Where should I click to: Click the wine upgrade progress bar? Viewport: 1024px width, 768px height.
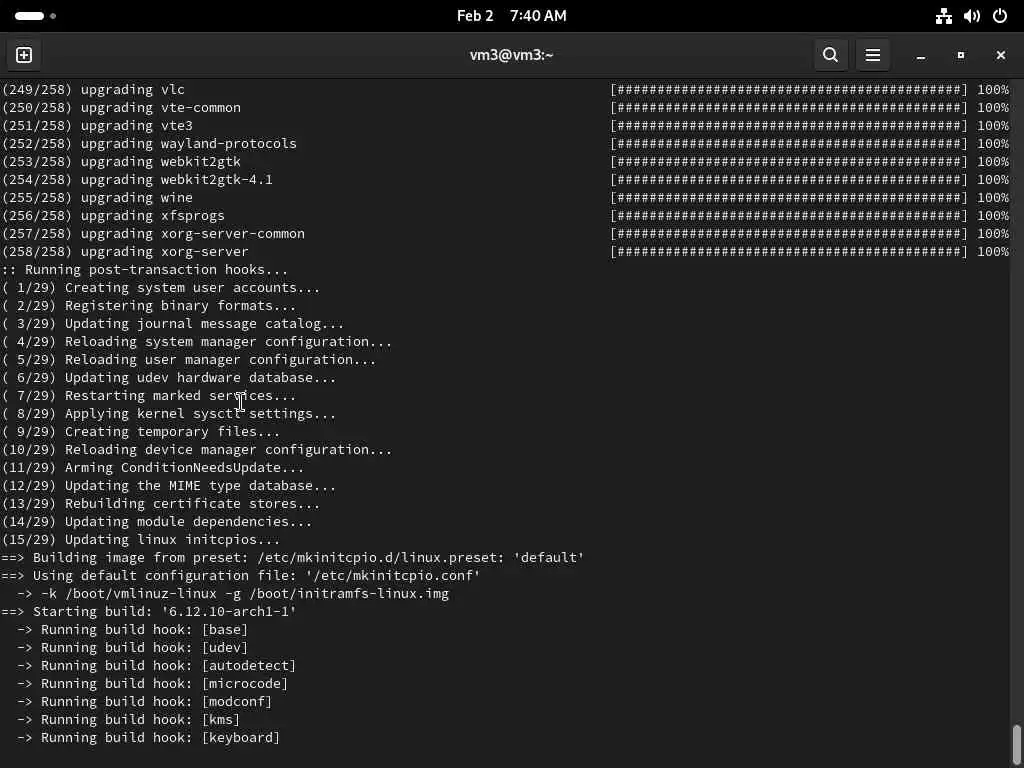(x=789, y=198)
